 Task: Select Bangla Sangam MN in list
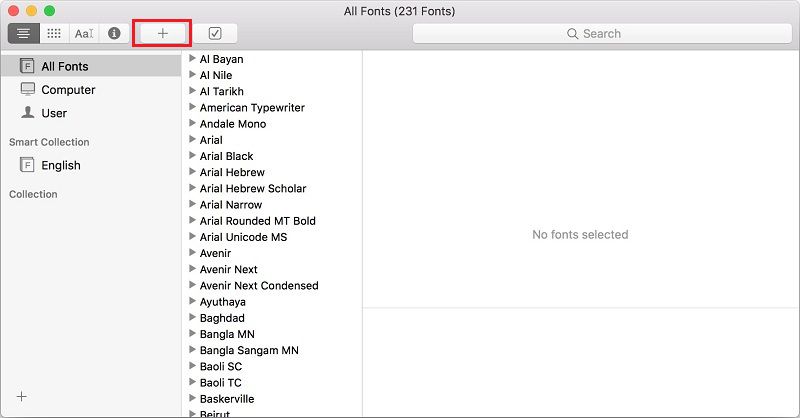tap(249, 350)
